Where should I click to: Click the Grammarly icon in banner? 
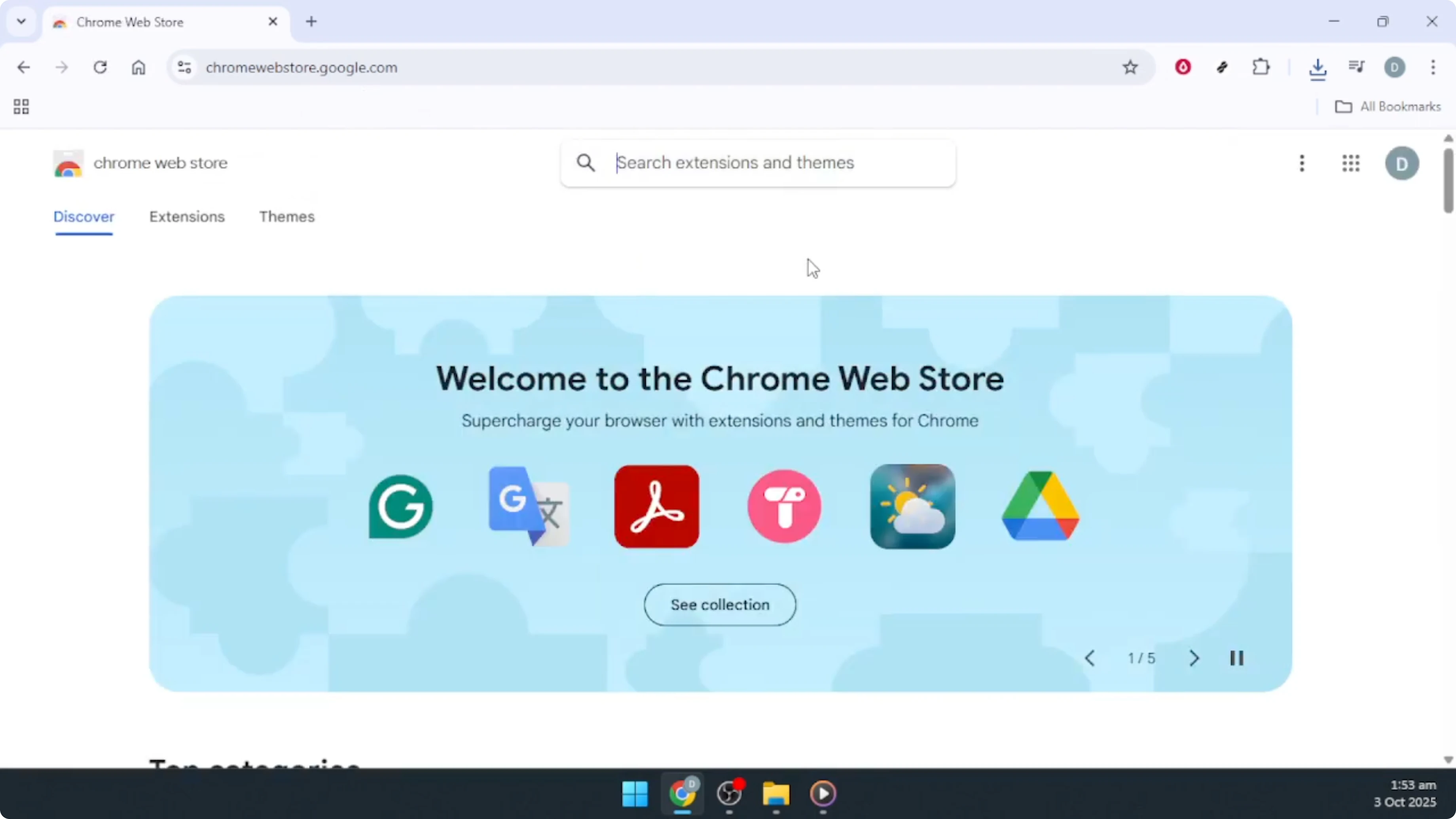click(399, 506)
